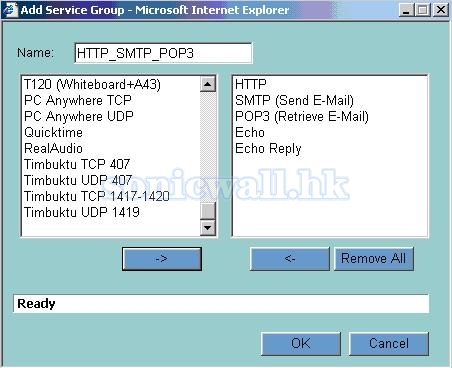Image resolution: width=452 pixels, height=368 pixels.
Task: Choose Quicktime from the available services
Action: 53,132
